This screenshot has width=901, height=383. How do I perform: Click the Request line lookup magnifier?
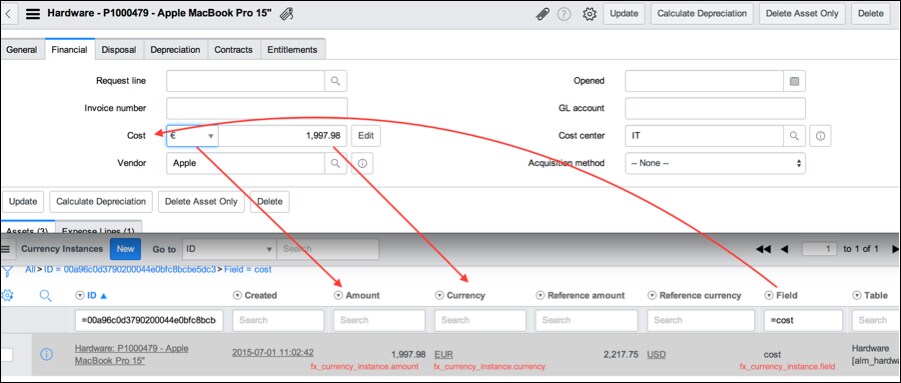pyautogui.click(x=335, y=81)
